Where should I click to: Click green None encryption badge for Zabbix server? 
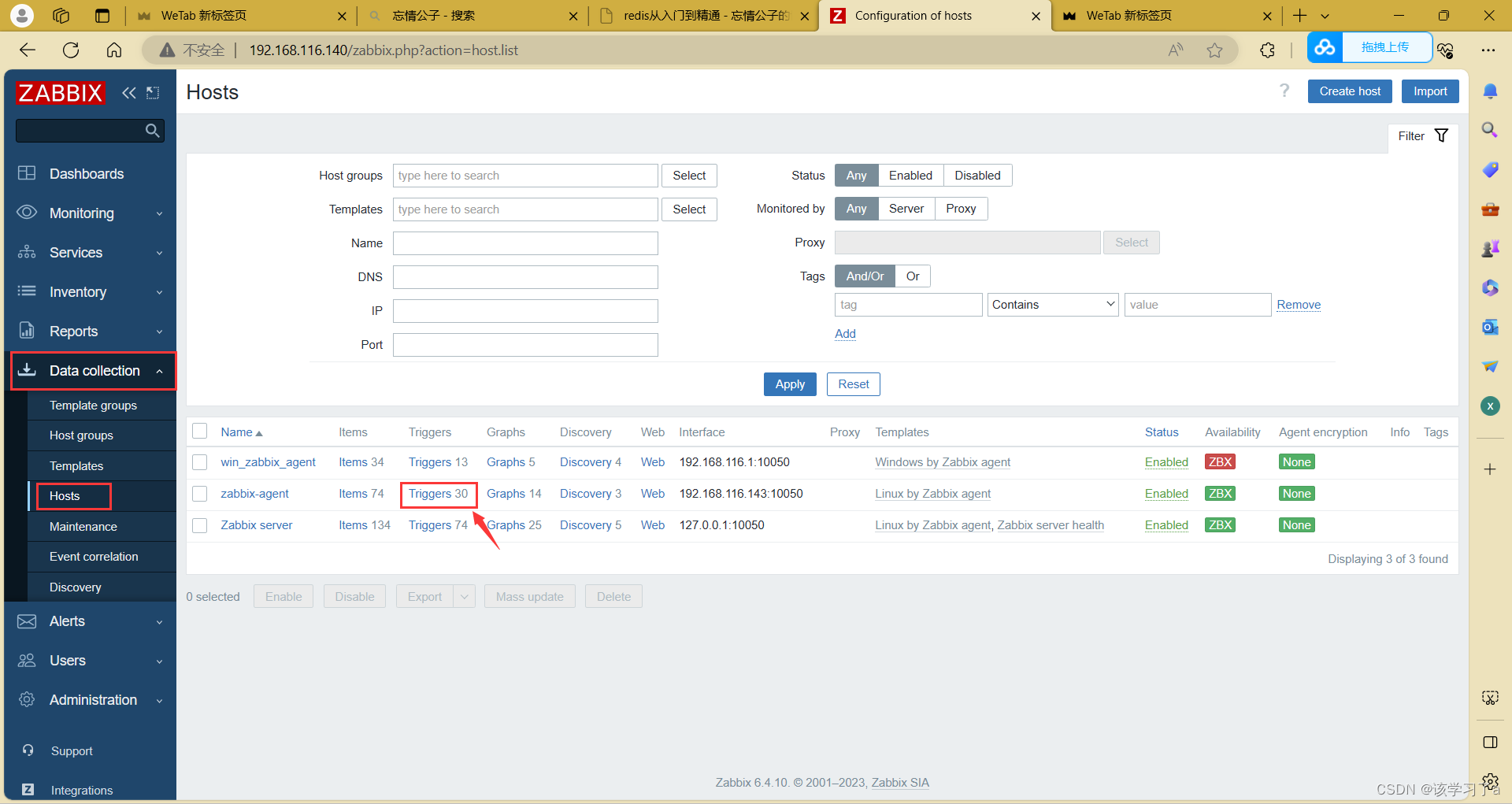[1296, 525]
